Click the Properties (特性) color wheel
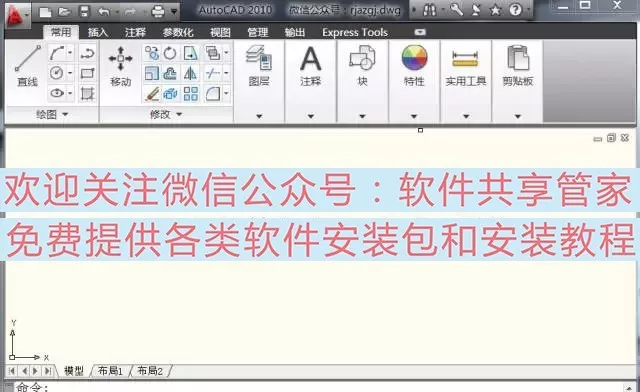 click(x=414, y=58)
